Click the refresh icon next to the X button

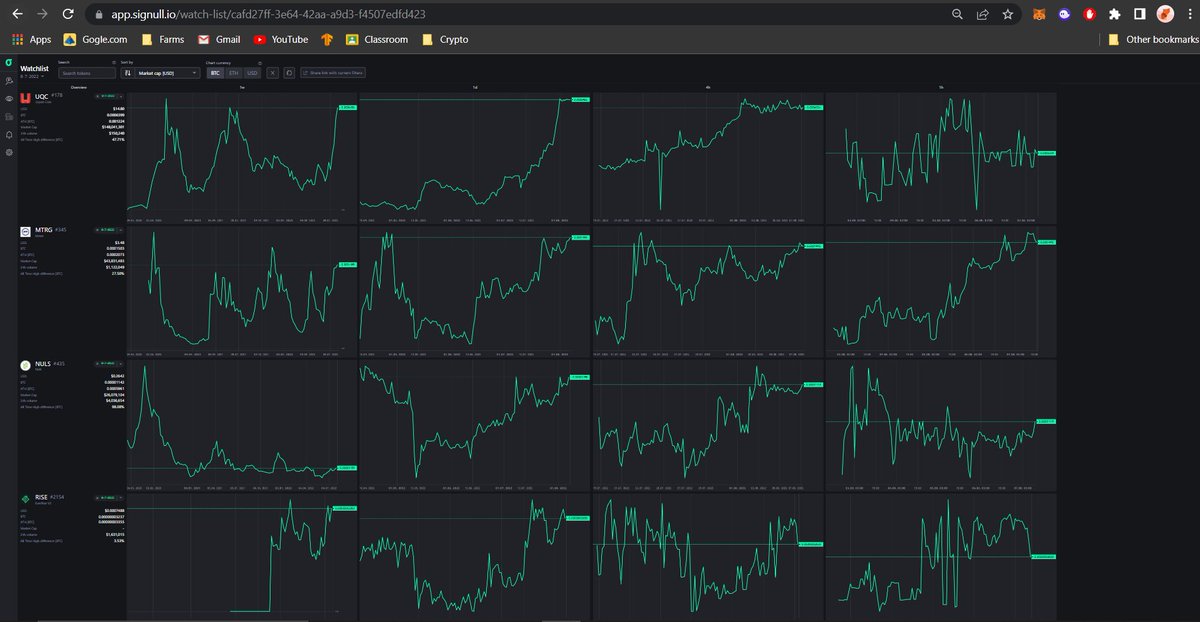coord(288,73)
